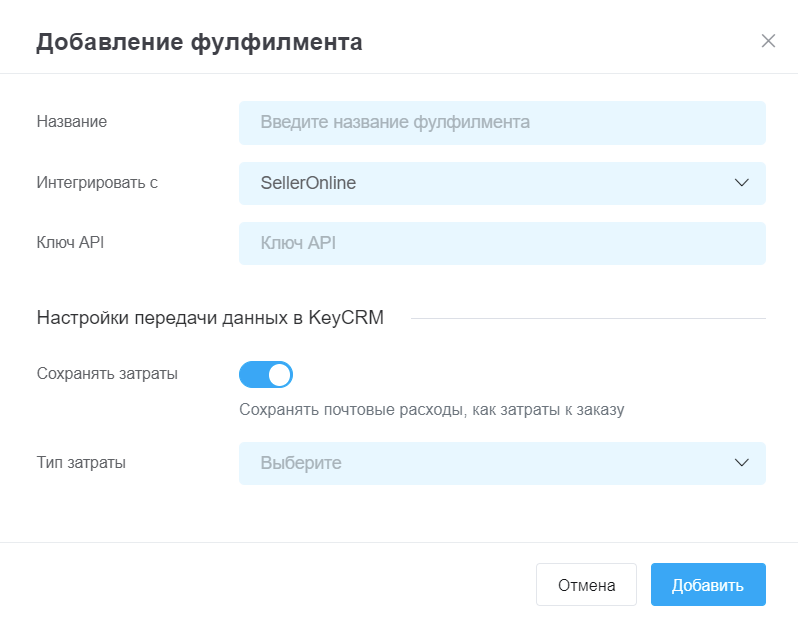Click the Добавление фулфилмента dialog title
This screenshot has width=798, height=620.
199,42
